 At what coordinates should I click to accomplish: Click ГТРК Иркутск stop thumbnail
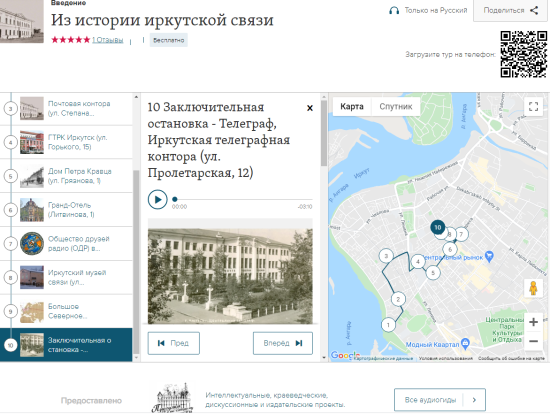click(x=32, y=142)
